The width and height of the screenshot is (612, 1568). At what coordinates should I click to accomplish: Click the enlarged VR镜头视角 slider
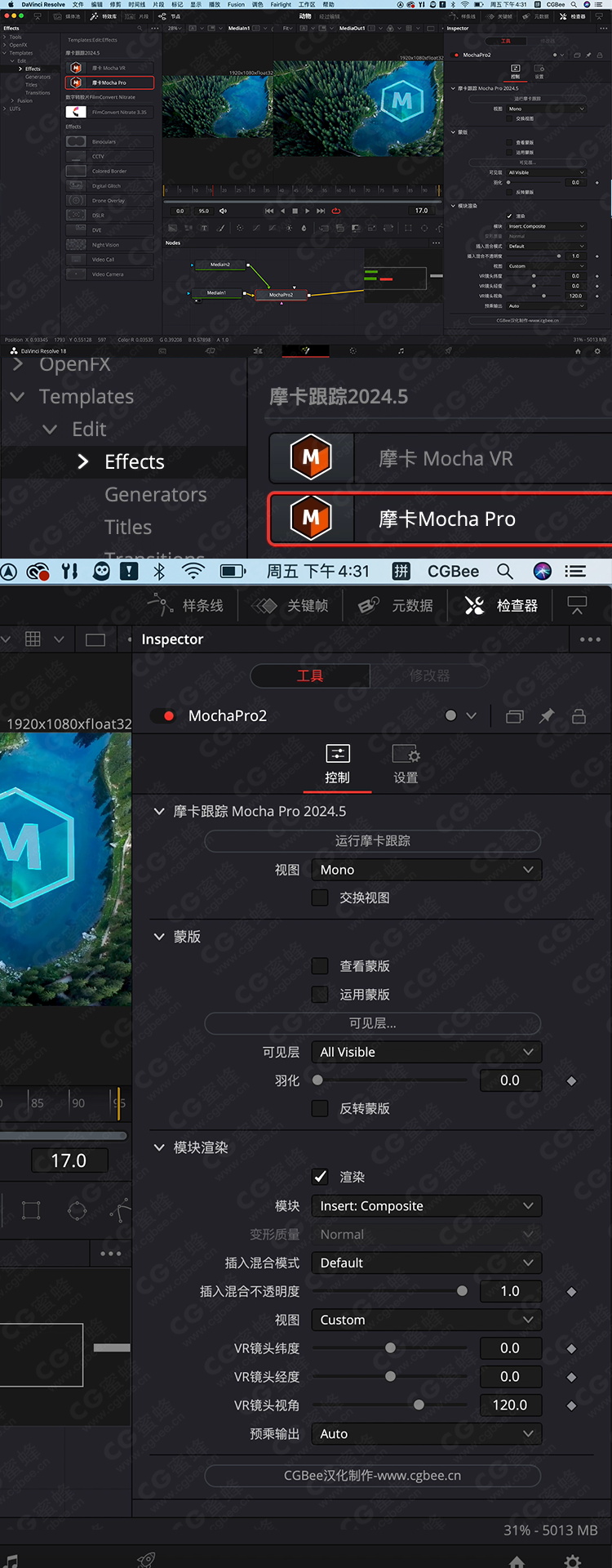click(391, 1405)
